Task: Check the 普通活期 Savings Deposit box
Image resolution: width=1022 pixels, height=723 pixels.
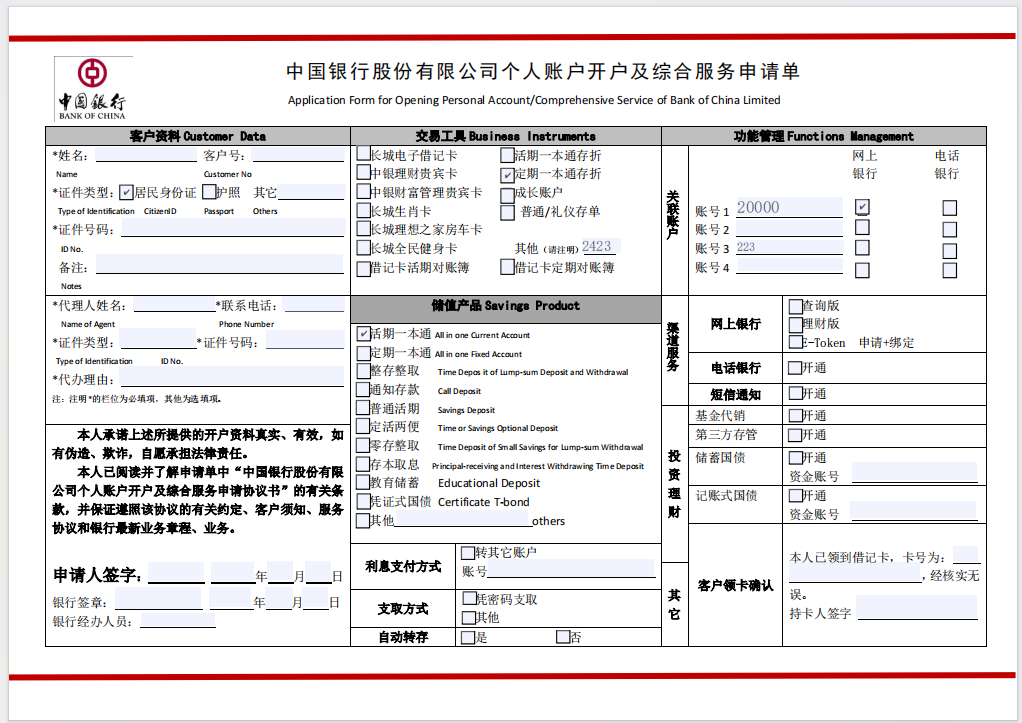Action: 364,408
